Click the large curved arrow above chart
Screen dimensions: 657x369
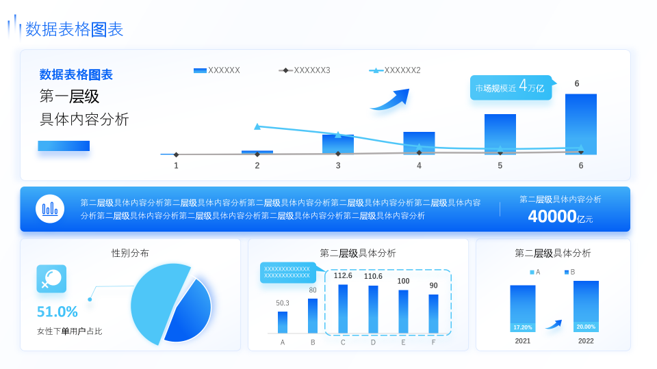pyautogui.click(x=390, y=99)
